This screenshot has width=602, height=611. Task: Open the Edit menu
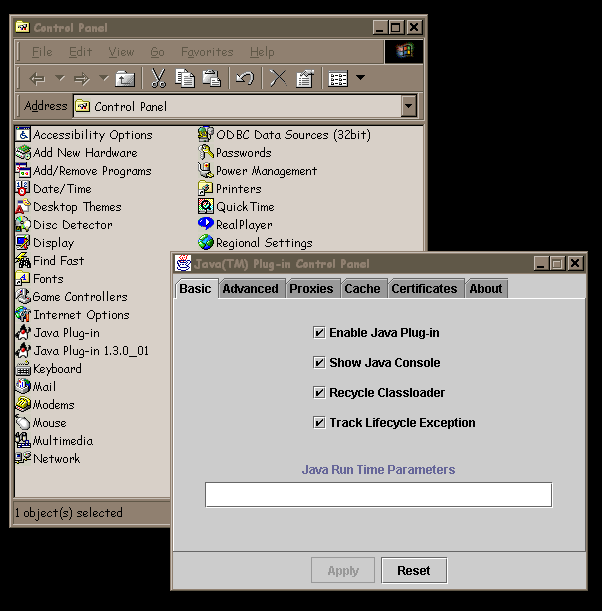click(x=80, y=52)
